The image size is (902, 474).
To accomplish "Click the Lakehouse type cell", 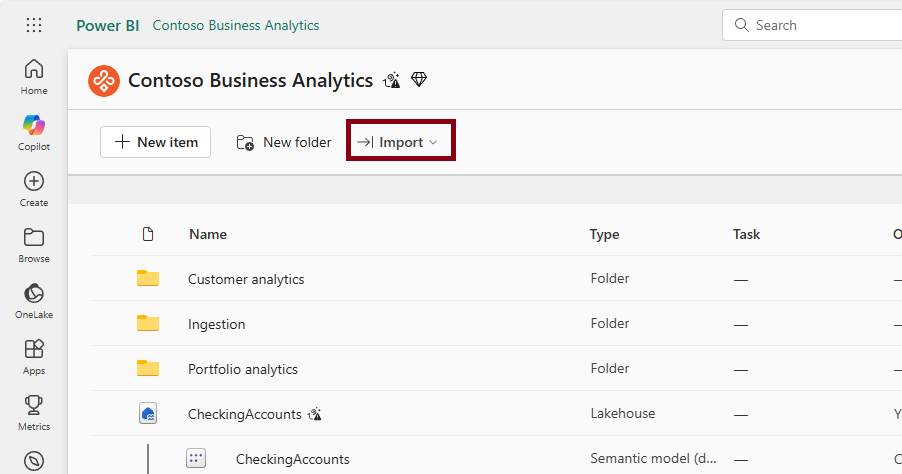I will 622,413.
